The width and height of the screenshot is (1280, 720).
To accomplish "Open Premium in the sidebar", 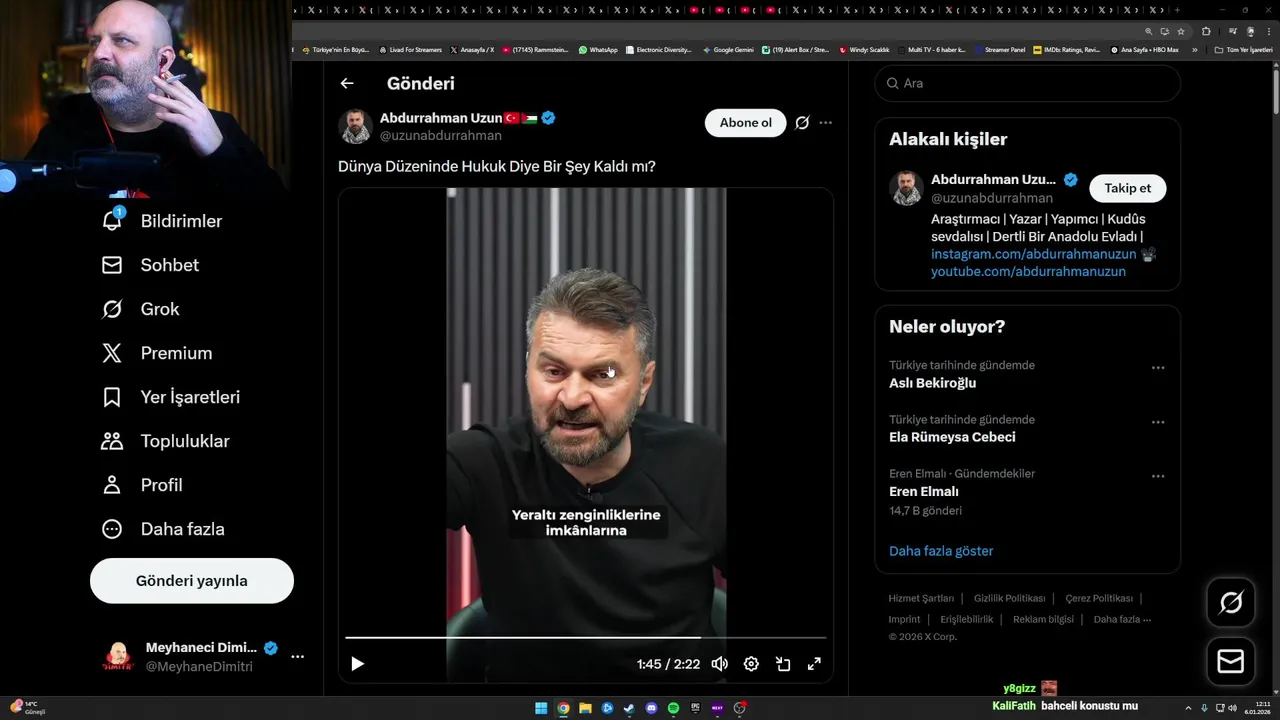I will click(157, 353).
